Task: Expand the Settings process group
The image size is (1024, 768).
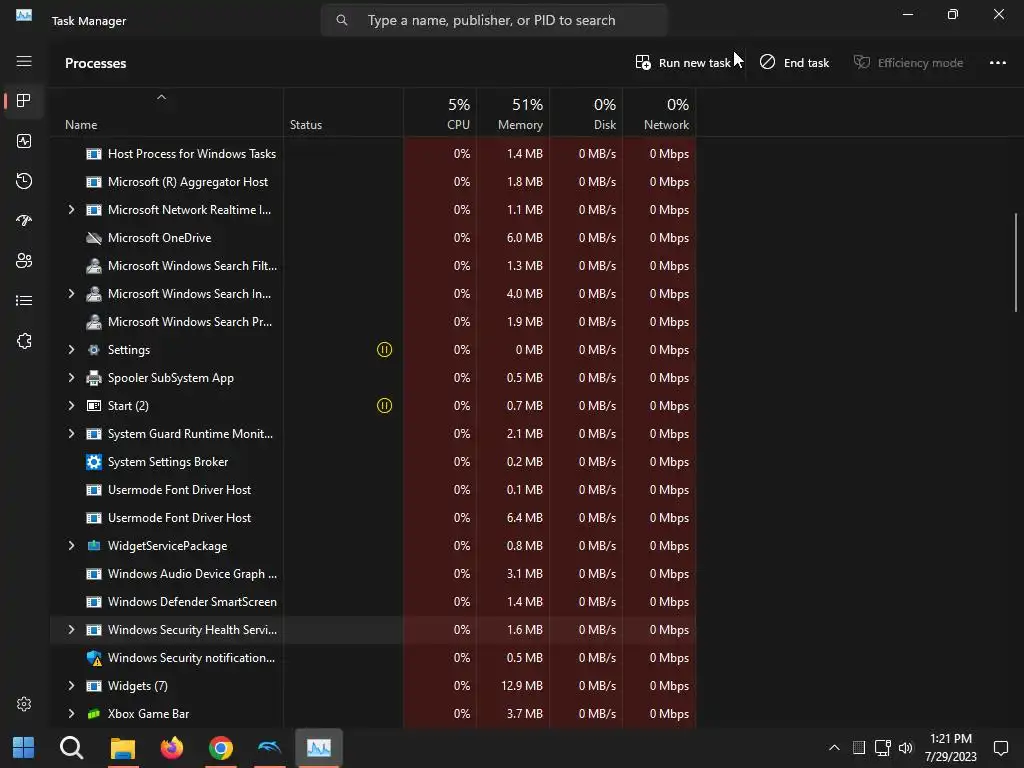Action: click(x=71, y=349)
